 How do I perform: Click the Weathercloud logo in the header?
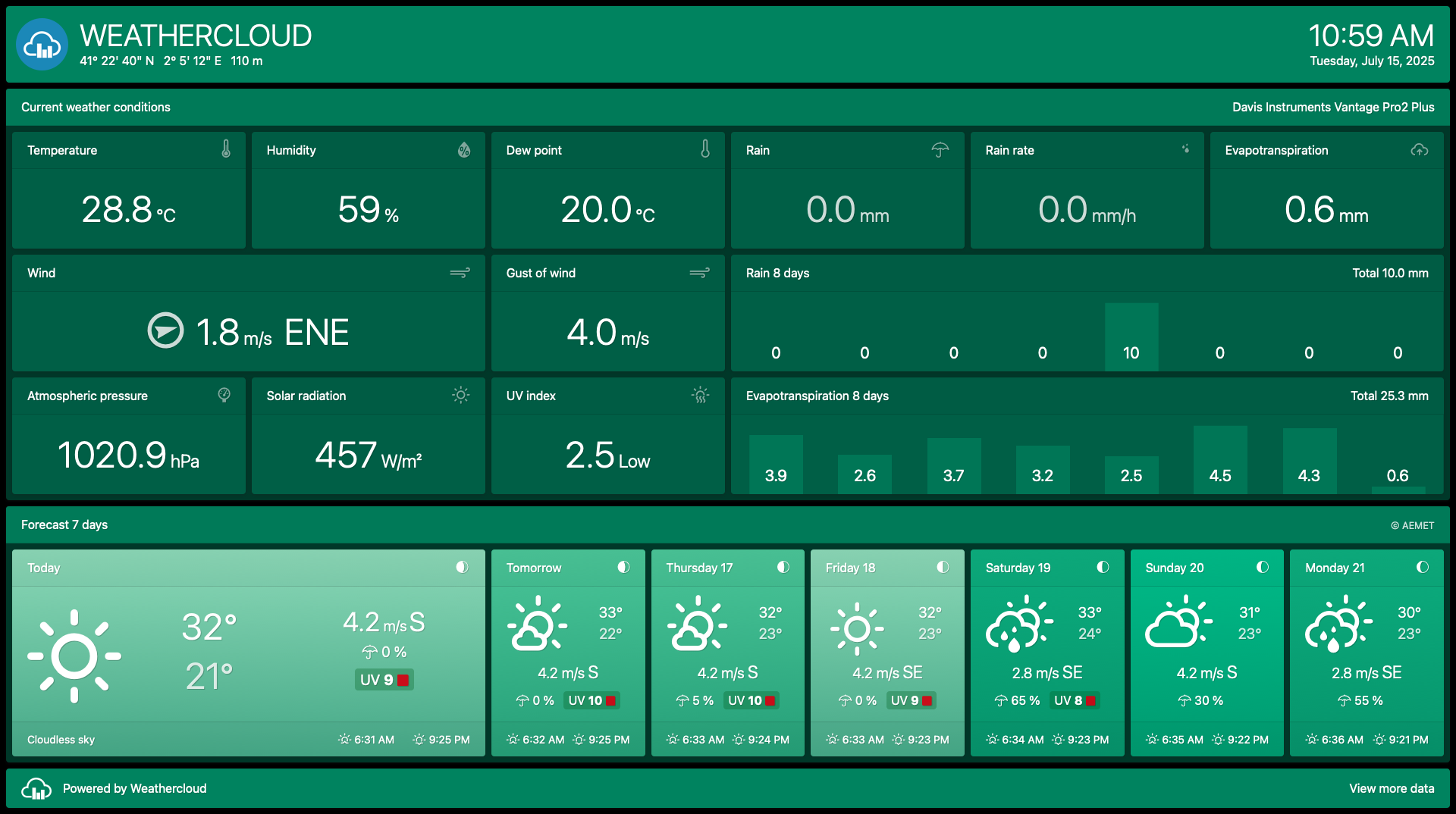[x=42, y=45]
